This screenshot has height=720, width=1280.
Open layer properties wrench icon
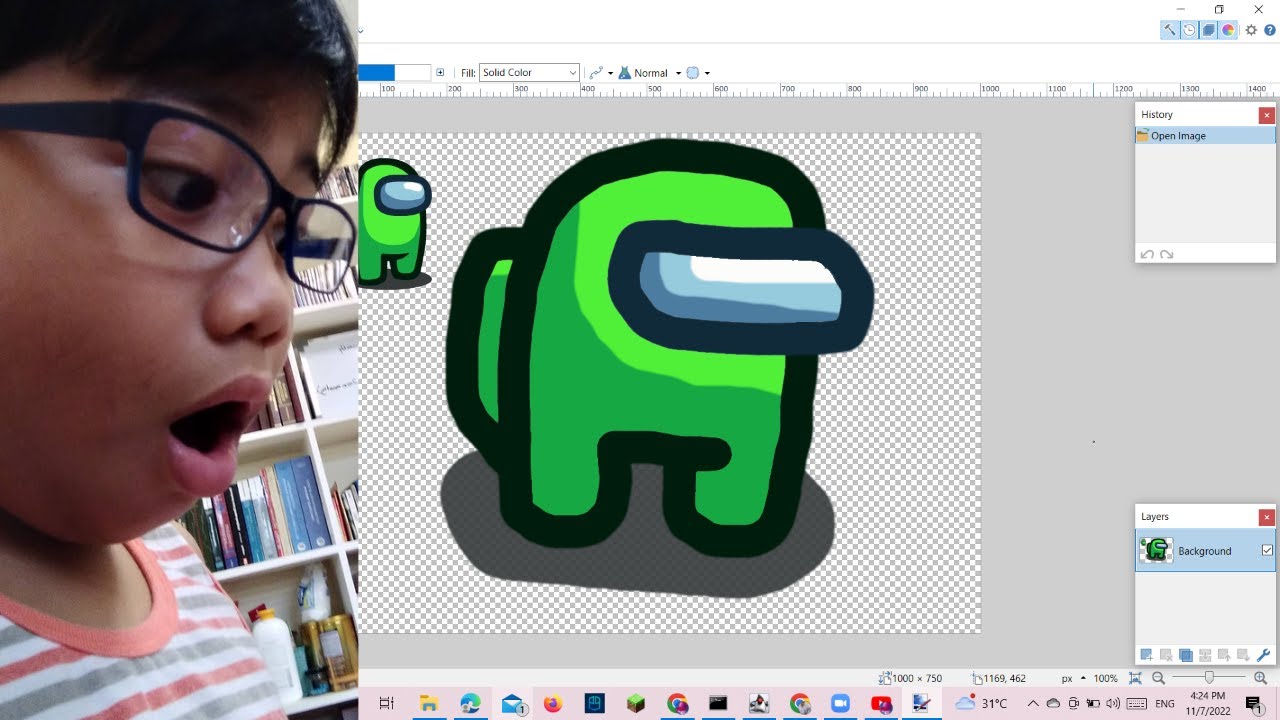tap(1263, 655)
